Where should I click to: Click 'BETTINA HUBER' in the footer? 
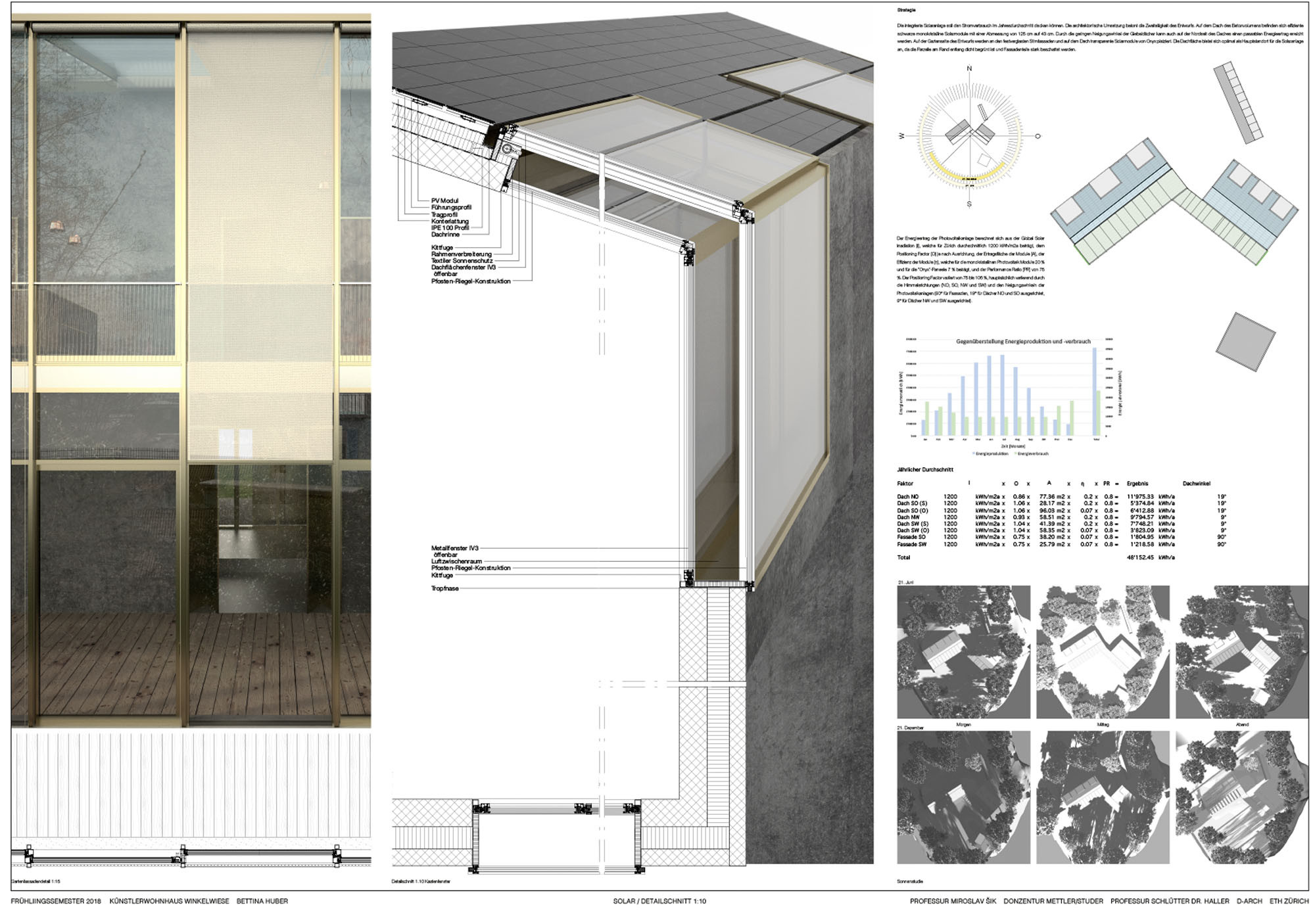tap(262, 901)
